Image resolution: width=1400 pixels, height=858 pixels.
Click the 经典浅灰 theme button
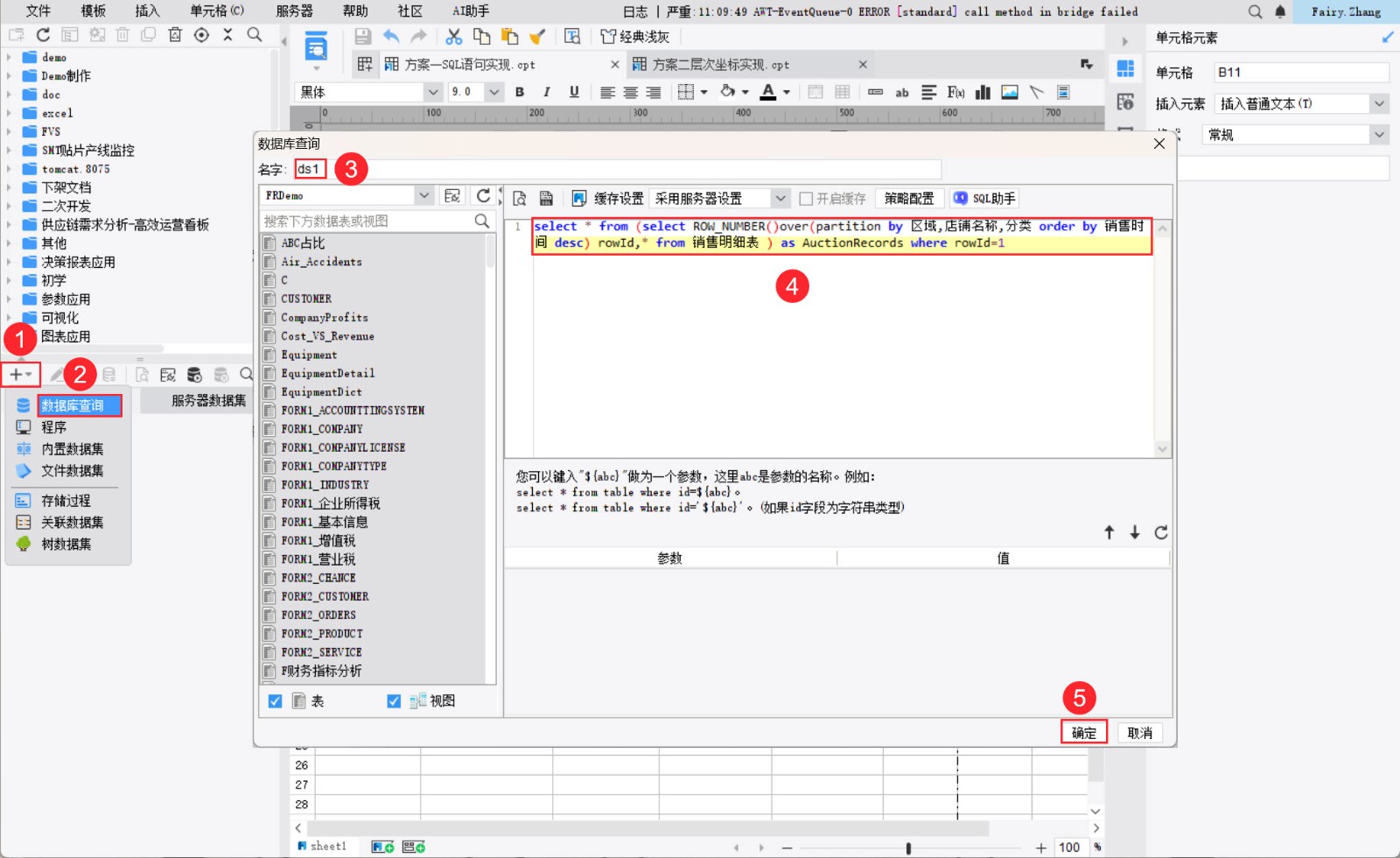(x=635, y=37)
